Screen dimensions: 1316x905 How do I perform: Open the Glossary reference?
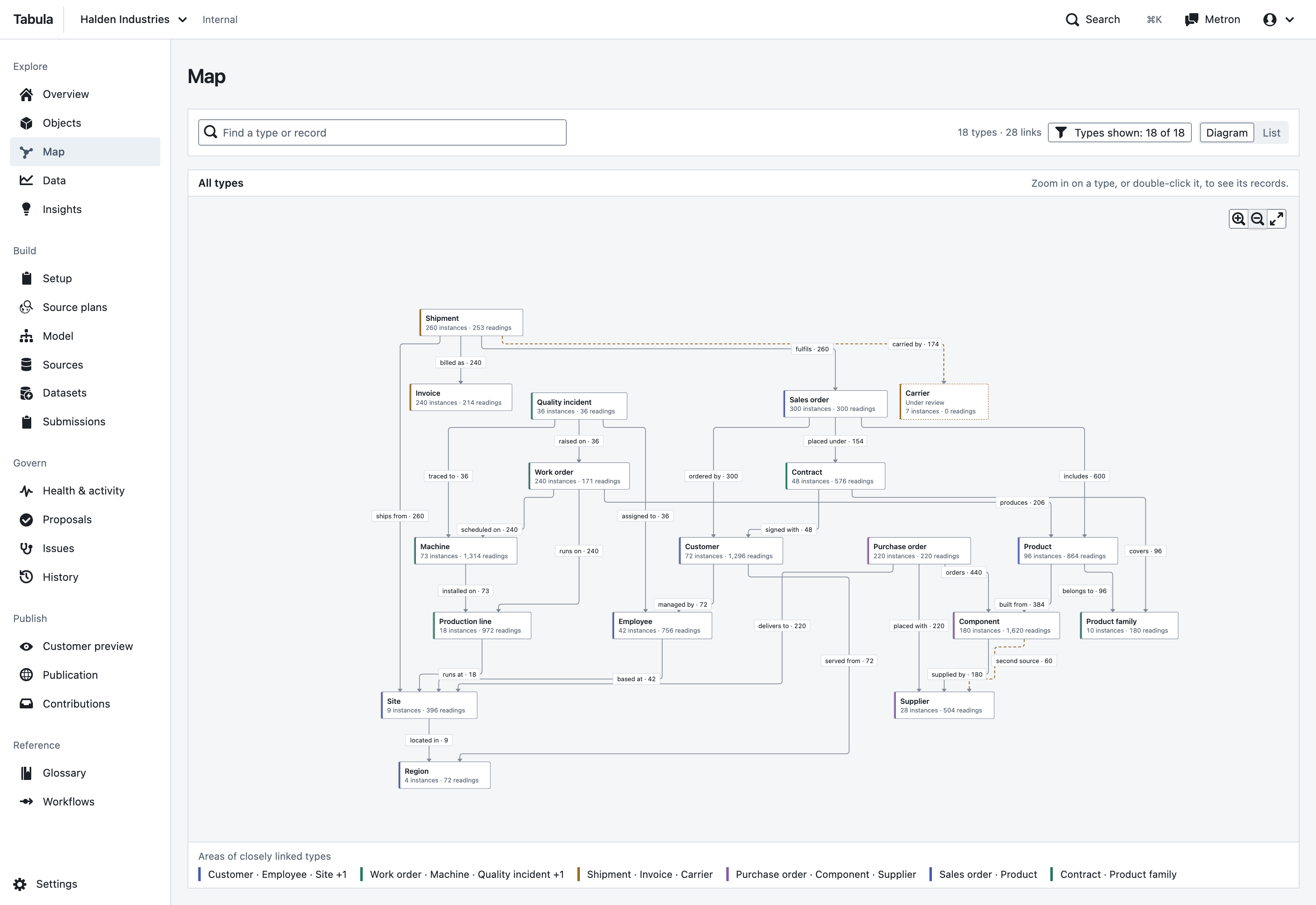[x=85, y=773]
